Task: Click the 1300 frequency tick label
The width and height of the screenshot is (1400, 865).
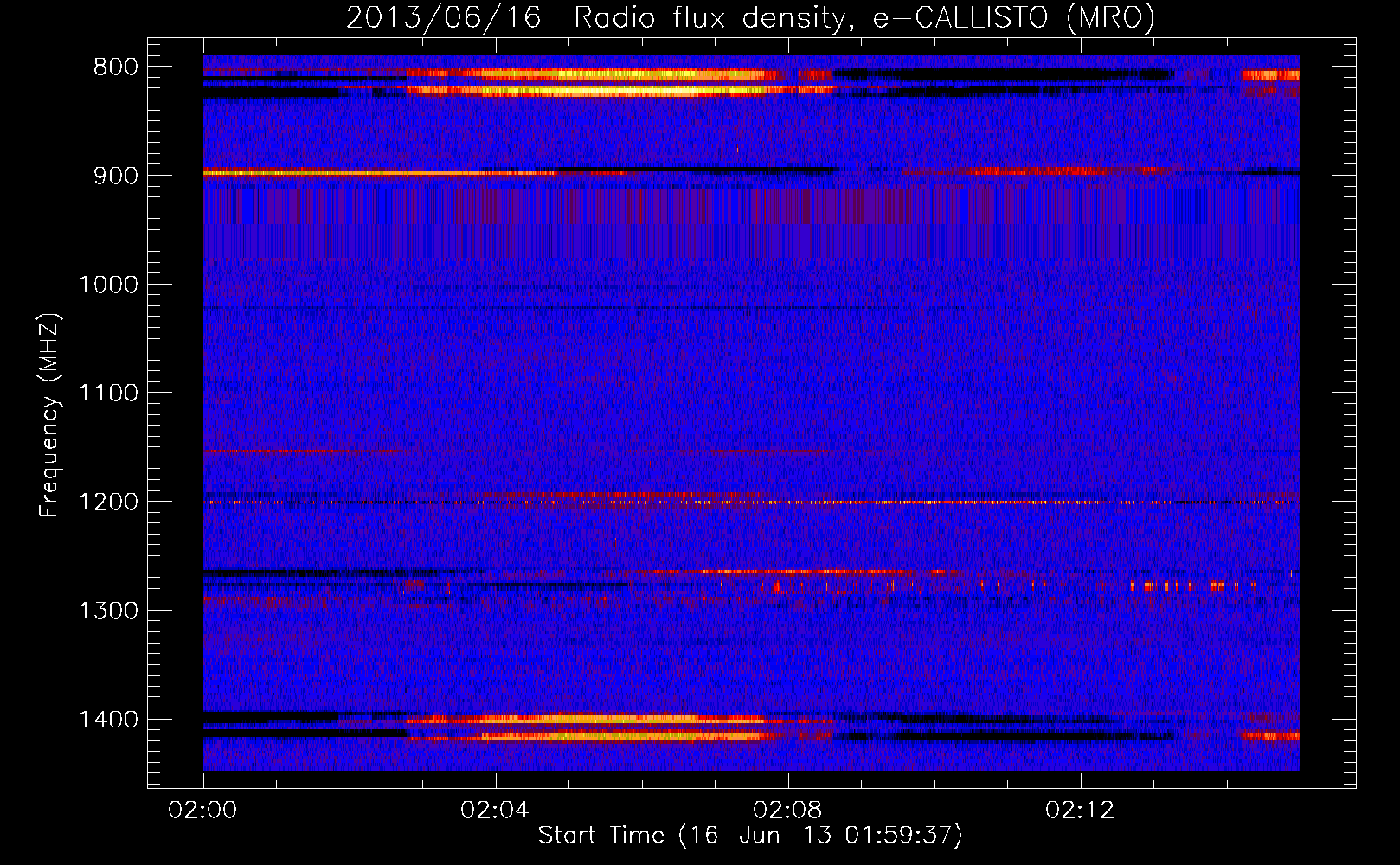Action: pos(108,611)
